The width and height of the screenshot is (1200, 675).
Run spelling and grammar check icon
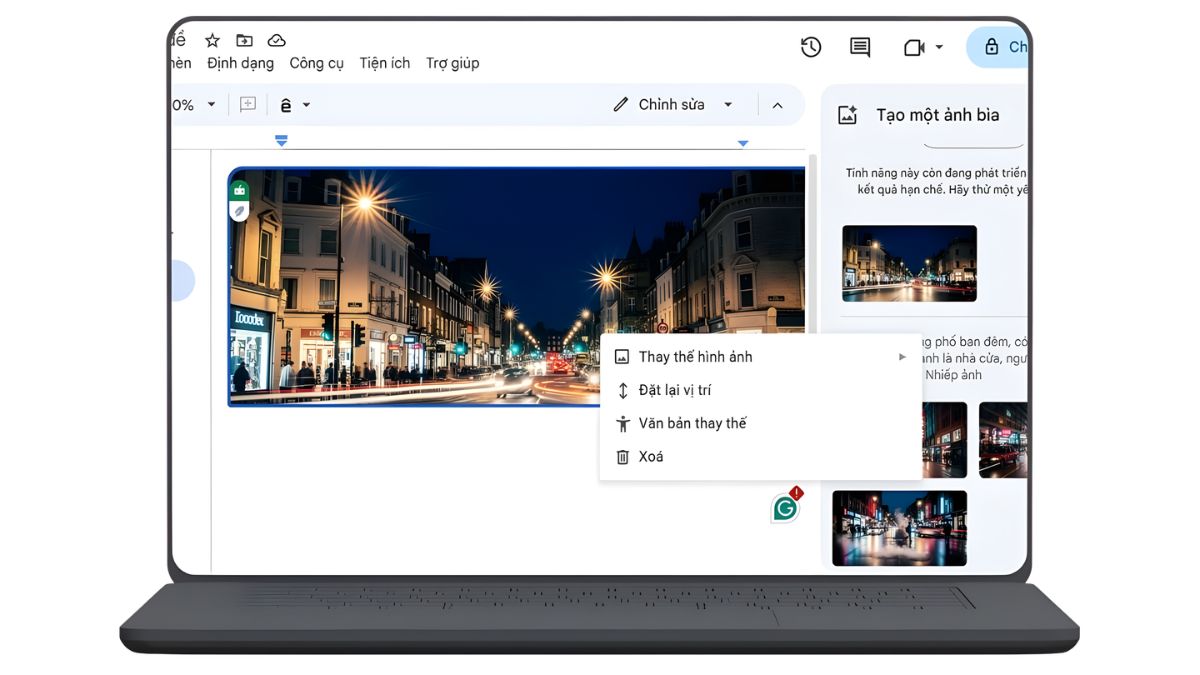pyautogui.click(x=286, y=104)
